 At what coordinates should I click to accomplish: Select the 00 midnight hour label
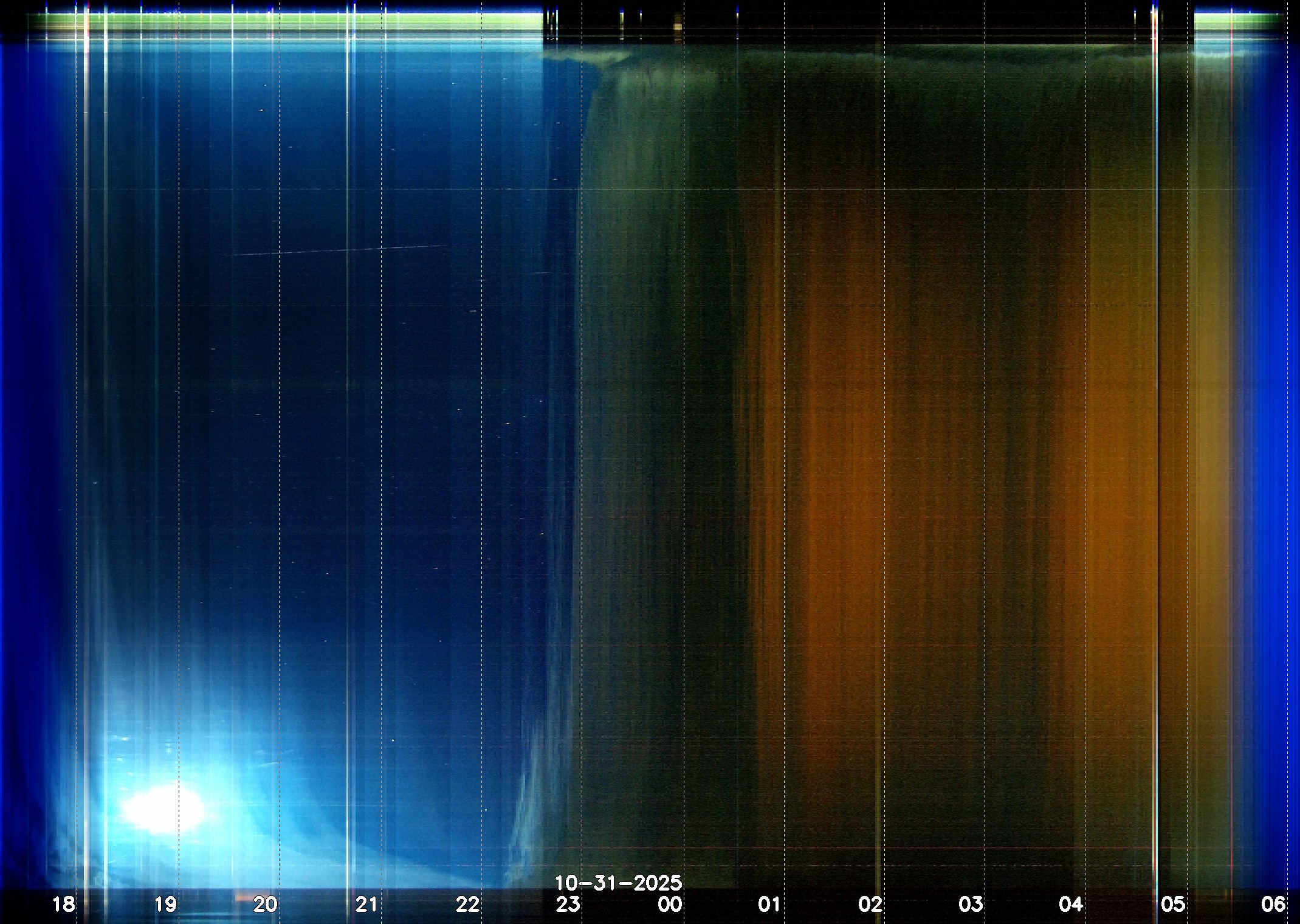tap(670, 905)
